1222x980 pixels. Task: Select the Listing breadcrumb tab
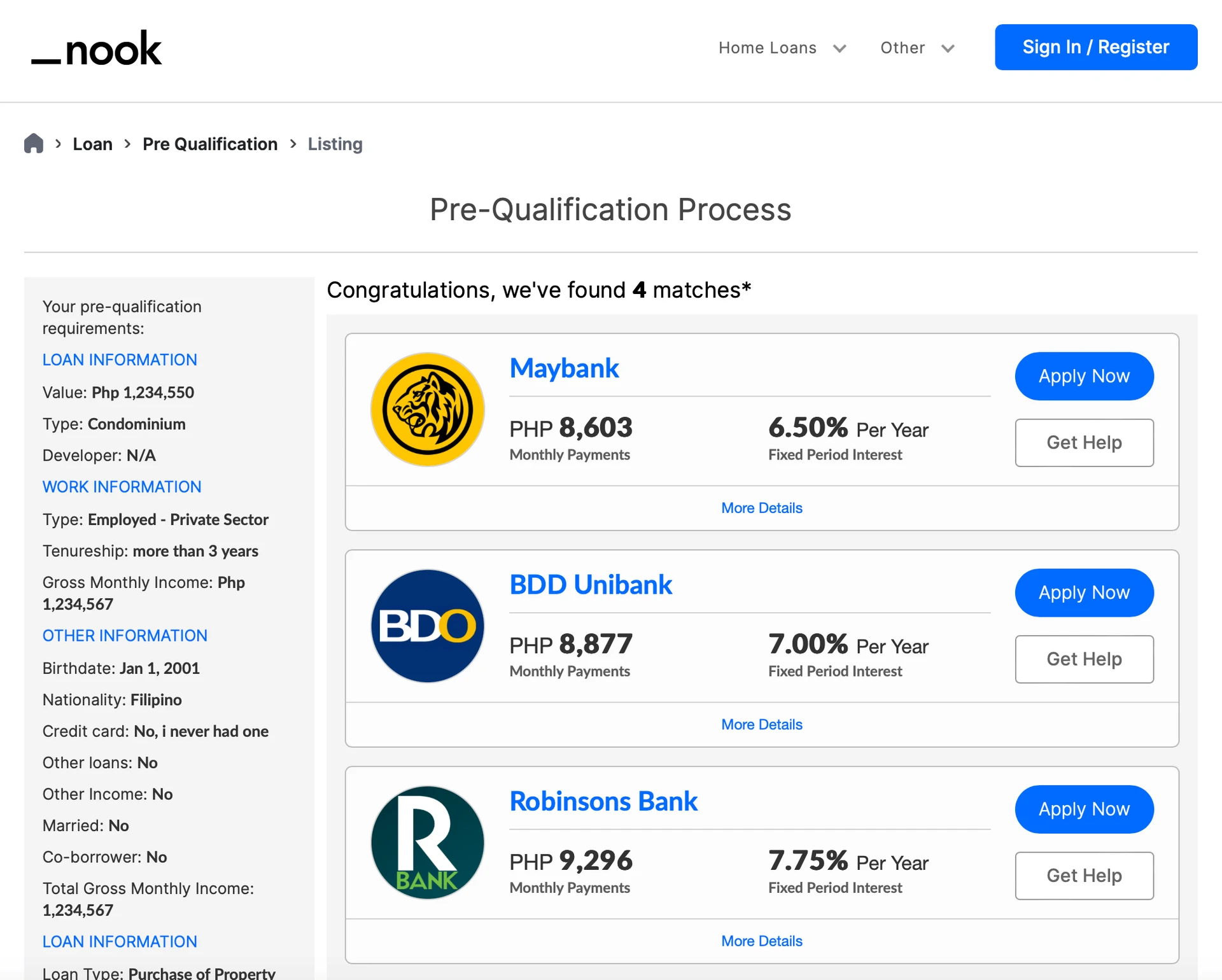pyautogui.click(x=335, y=144)
